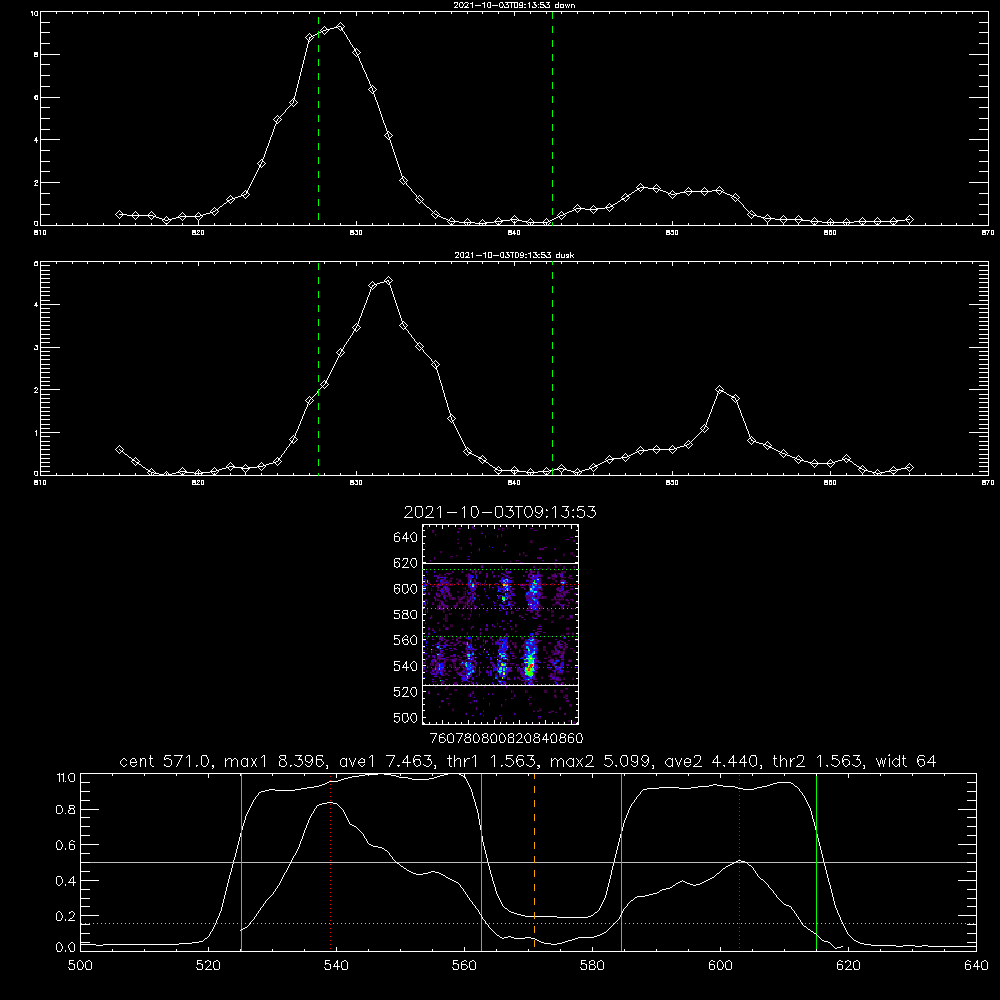Click x-axis label 580 on the bottom plot
1000x1000 pixels.
[592, 966]
